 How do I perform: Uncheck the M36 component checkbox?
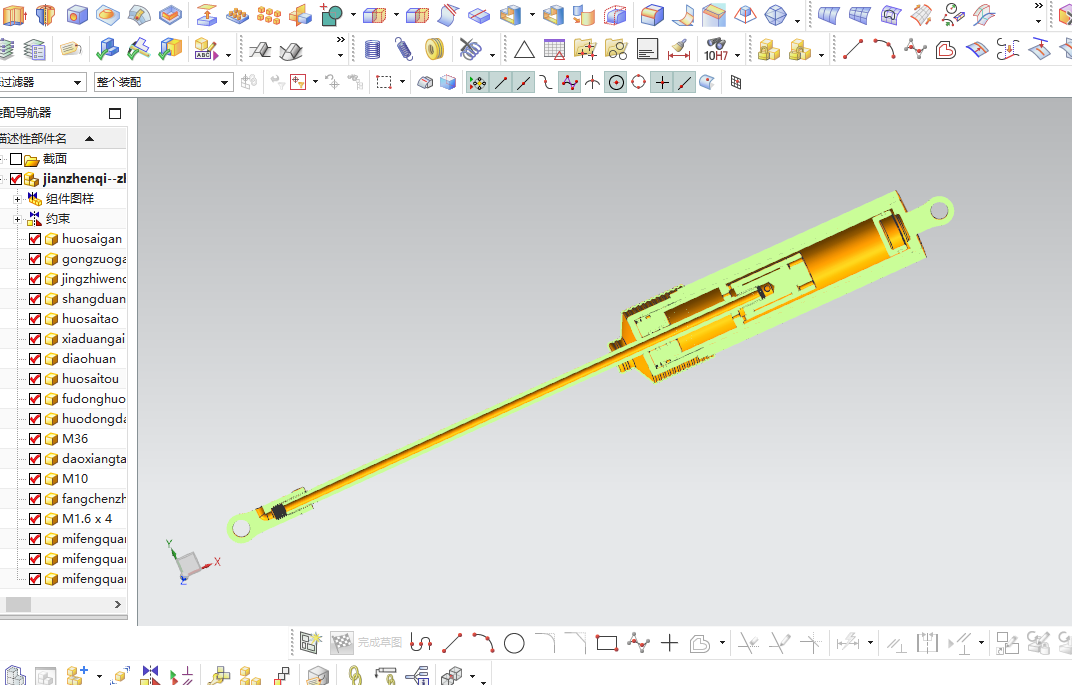click(35, 439)
